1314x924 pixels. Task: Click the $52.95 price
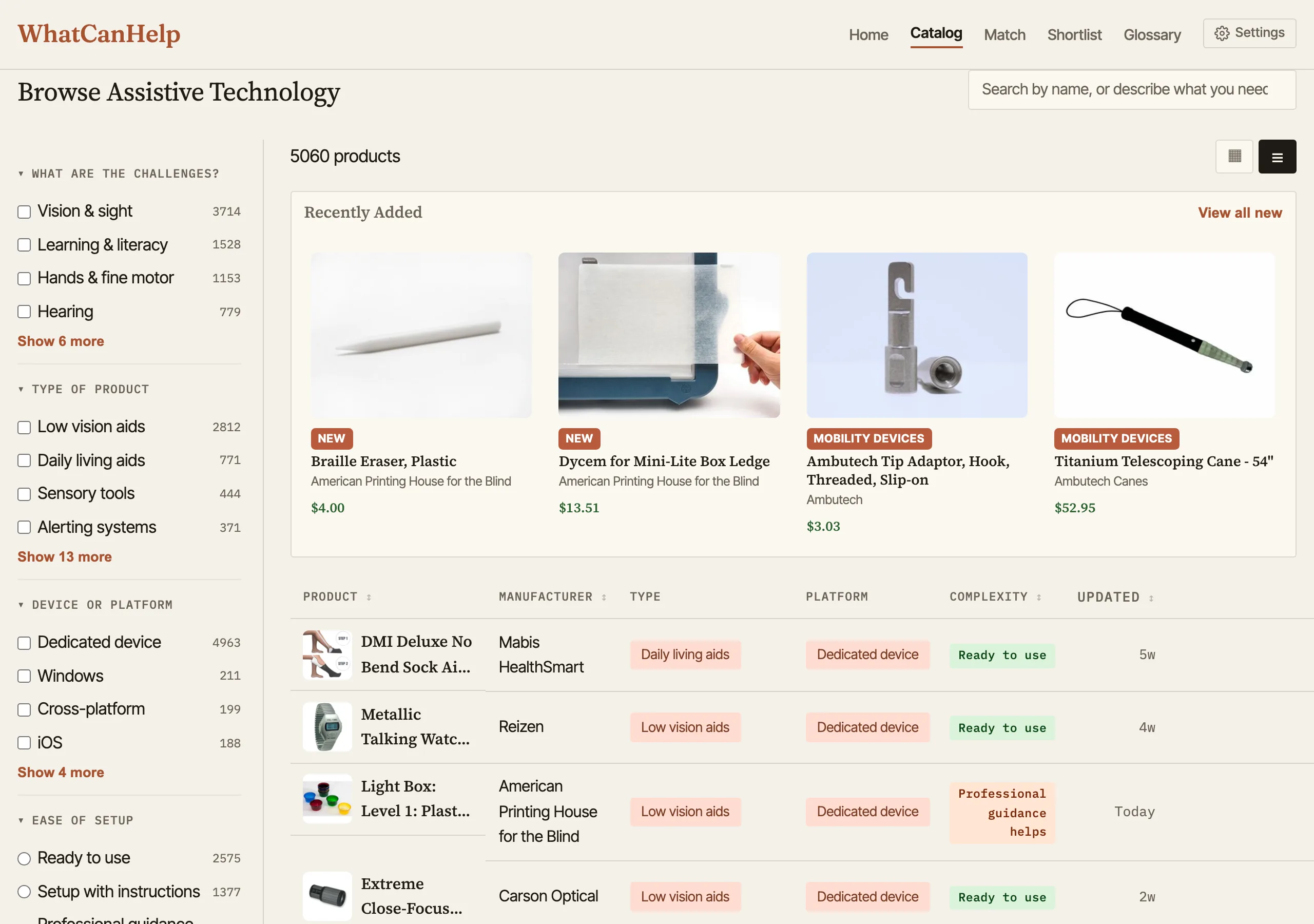(1074, 508)
